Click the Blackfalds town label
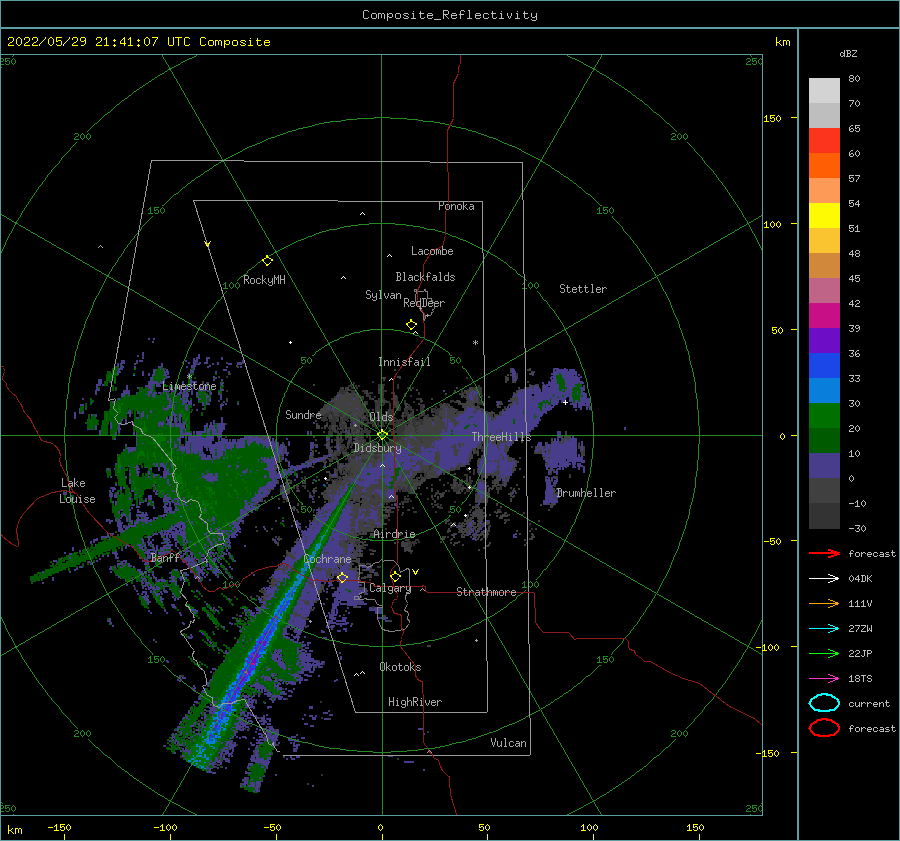900x841 pixels. click(425, 277)
